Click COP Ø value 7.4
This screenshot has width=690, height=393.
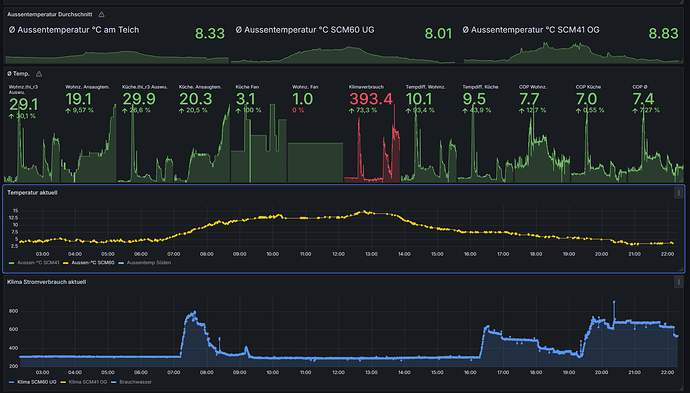point(643,99)
